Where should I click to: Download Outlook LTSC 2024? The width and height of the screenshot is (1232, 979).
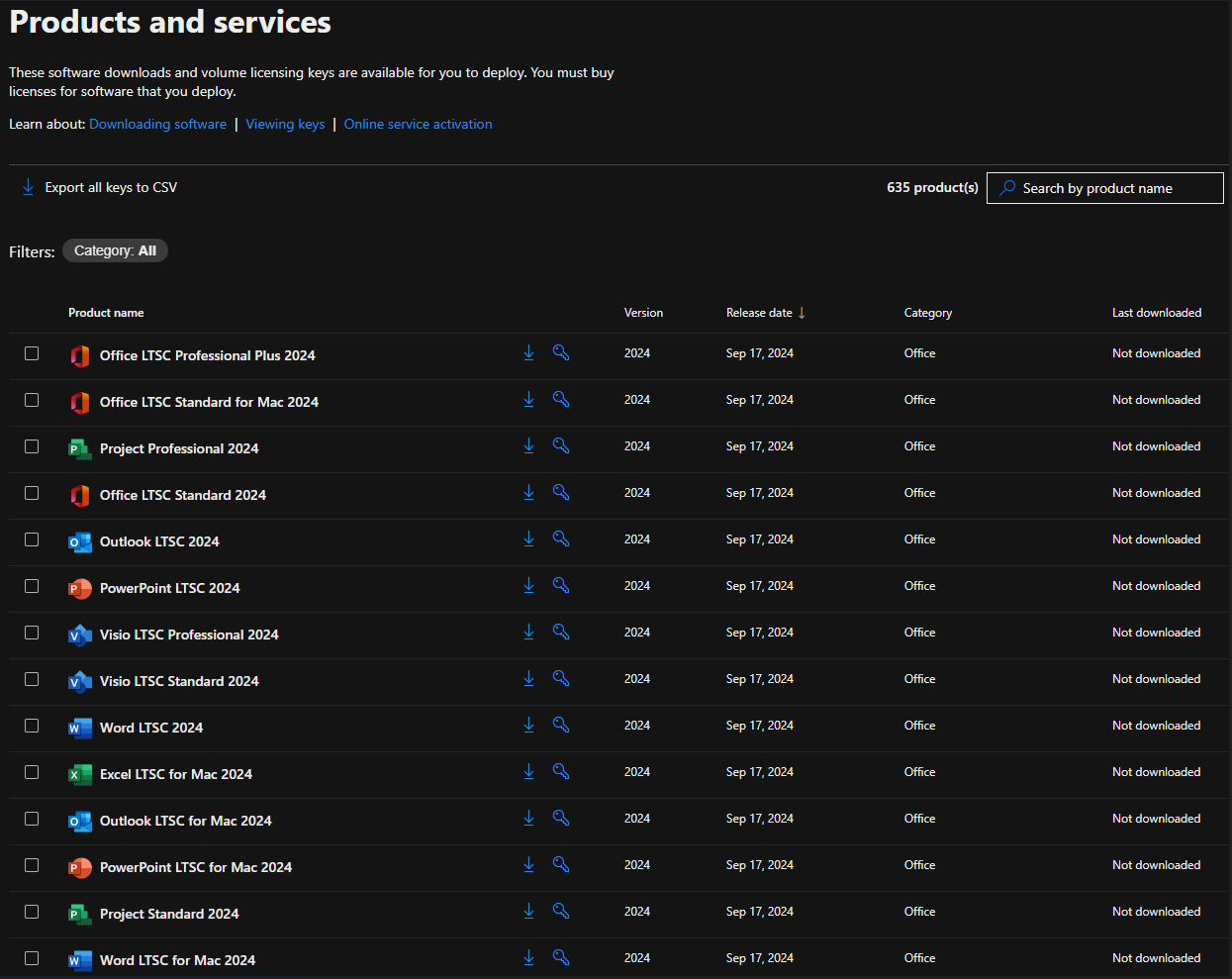coord(528,538)
